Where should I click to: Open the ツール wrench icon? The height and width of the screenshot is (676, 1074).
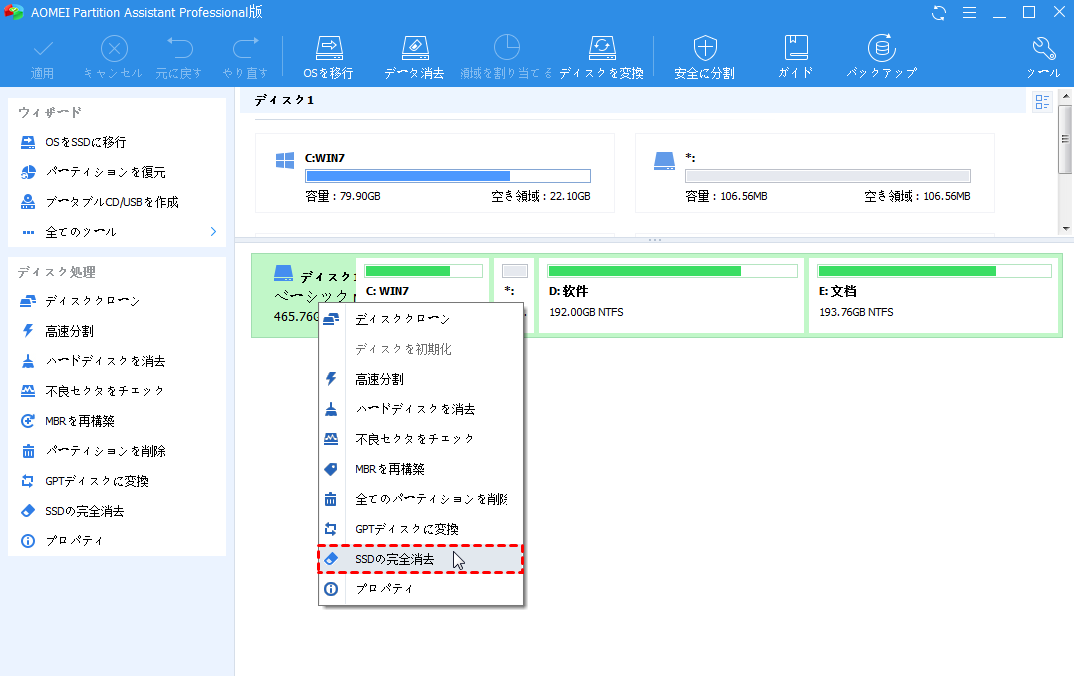click(1044, 49)
